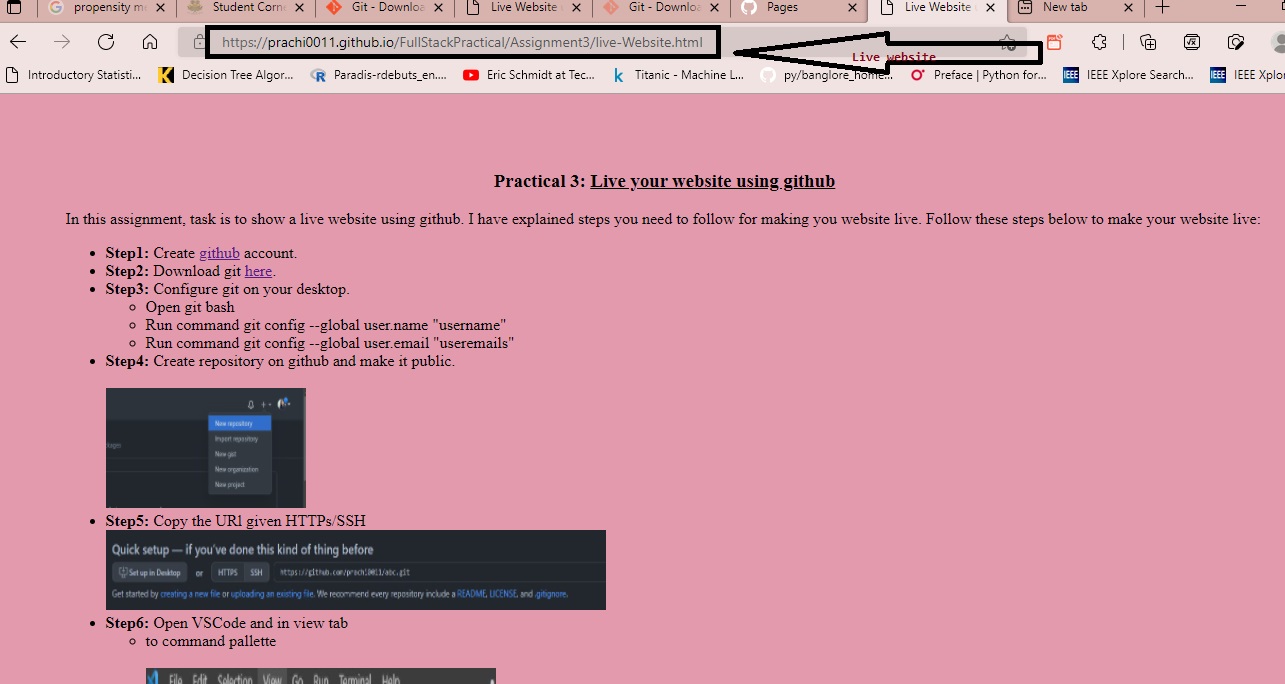
Task: Click 'Step5:' Copy the URl text
Action: [x=236, y=521]
